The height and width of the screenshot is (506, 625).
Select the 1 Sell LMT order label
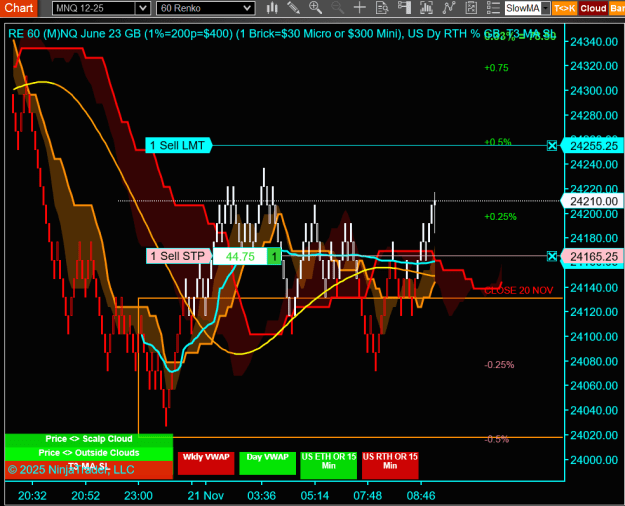178,146
